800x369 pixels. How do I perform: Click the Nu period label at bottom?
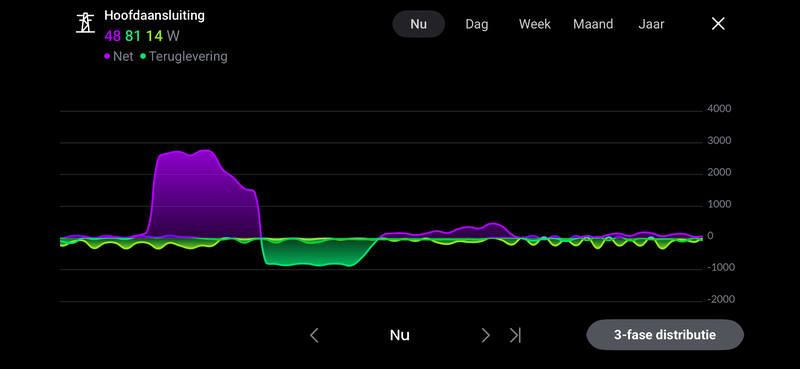(x=399, y=335)
